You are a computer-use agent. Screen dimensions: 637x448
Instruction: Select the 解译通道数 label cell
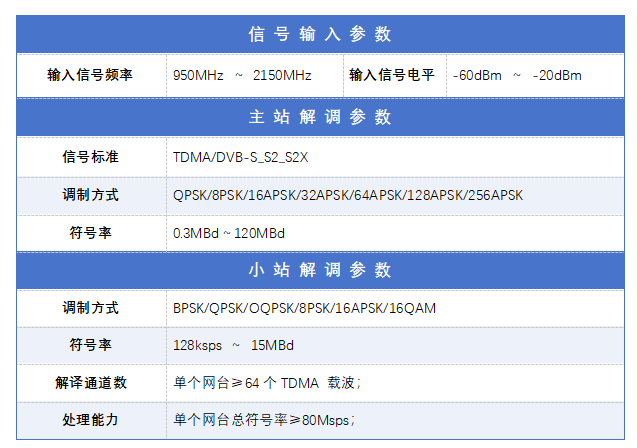[x=90, y=382]
